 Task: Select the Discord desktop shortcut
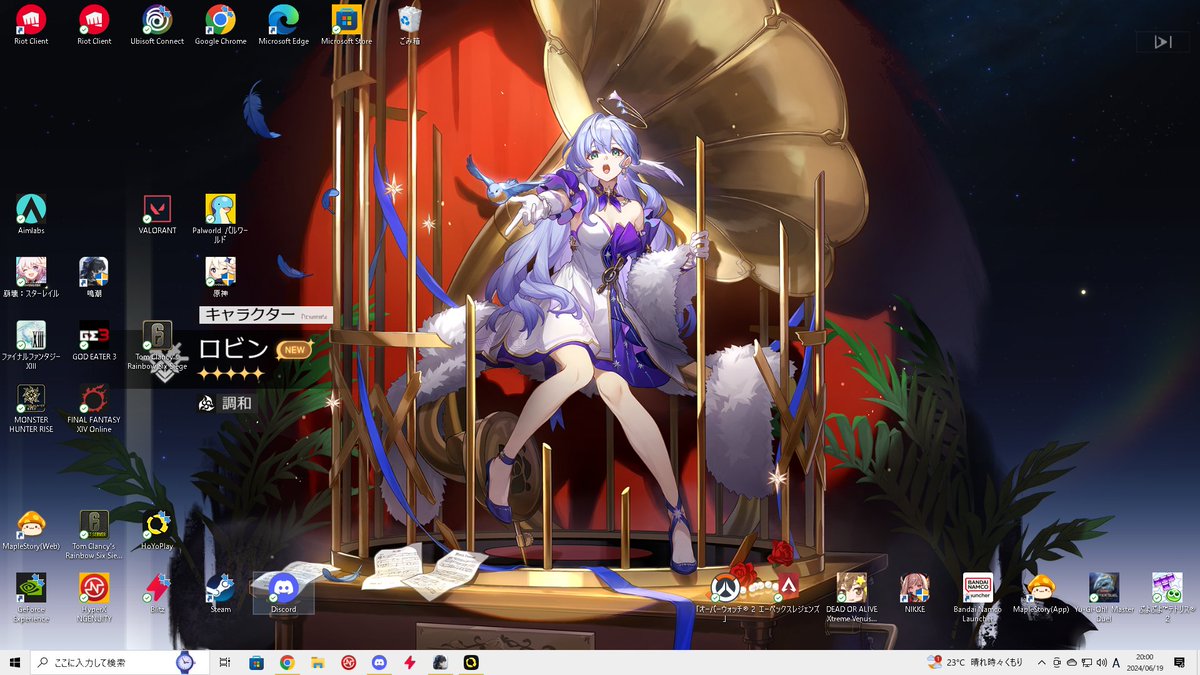point(284,593)
